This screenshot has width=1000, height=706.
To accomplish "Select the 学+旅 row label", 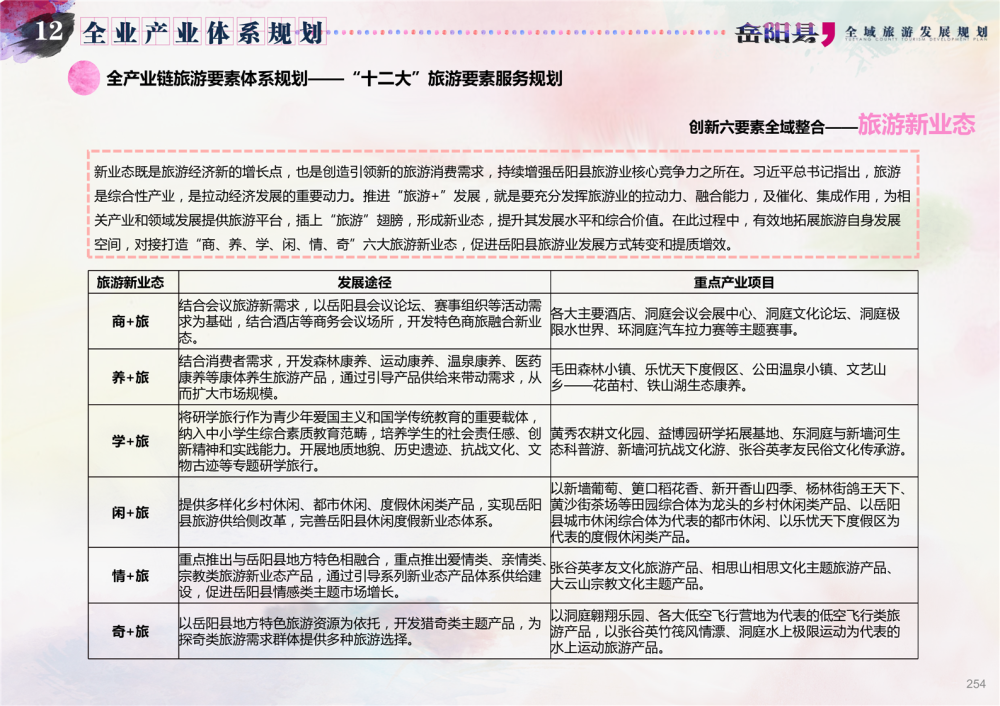I will [131, 441].
